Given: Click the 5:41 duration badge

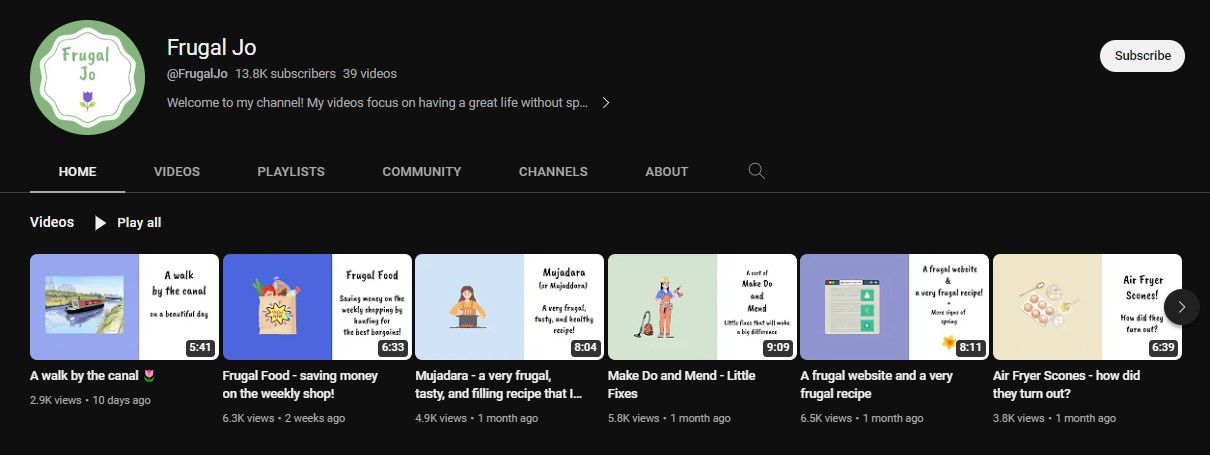Looking at the screenshot, I should [x=200, y=348].
